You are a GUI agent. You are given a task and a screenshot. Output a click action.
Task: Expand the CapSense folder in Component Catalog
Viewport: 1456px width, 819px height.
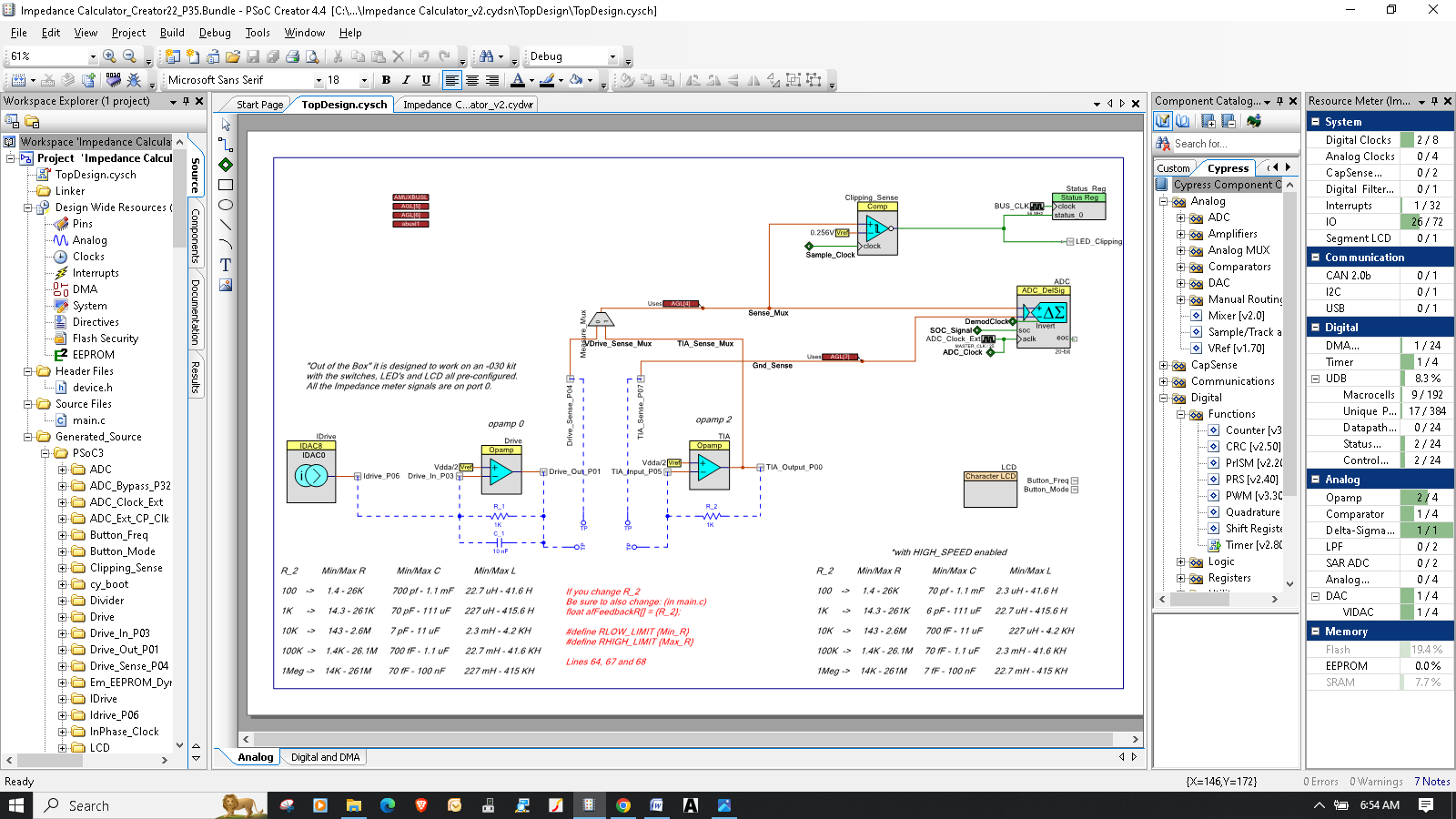coord(1163,365)
